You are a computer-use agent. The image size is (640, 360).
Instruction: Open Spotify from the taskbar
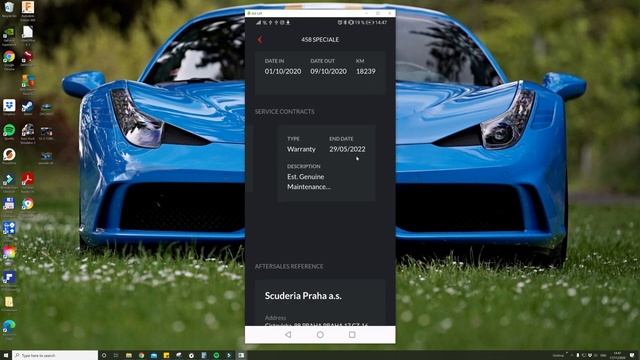[x=216, y=356]
